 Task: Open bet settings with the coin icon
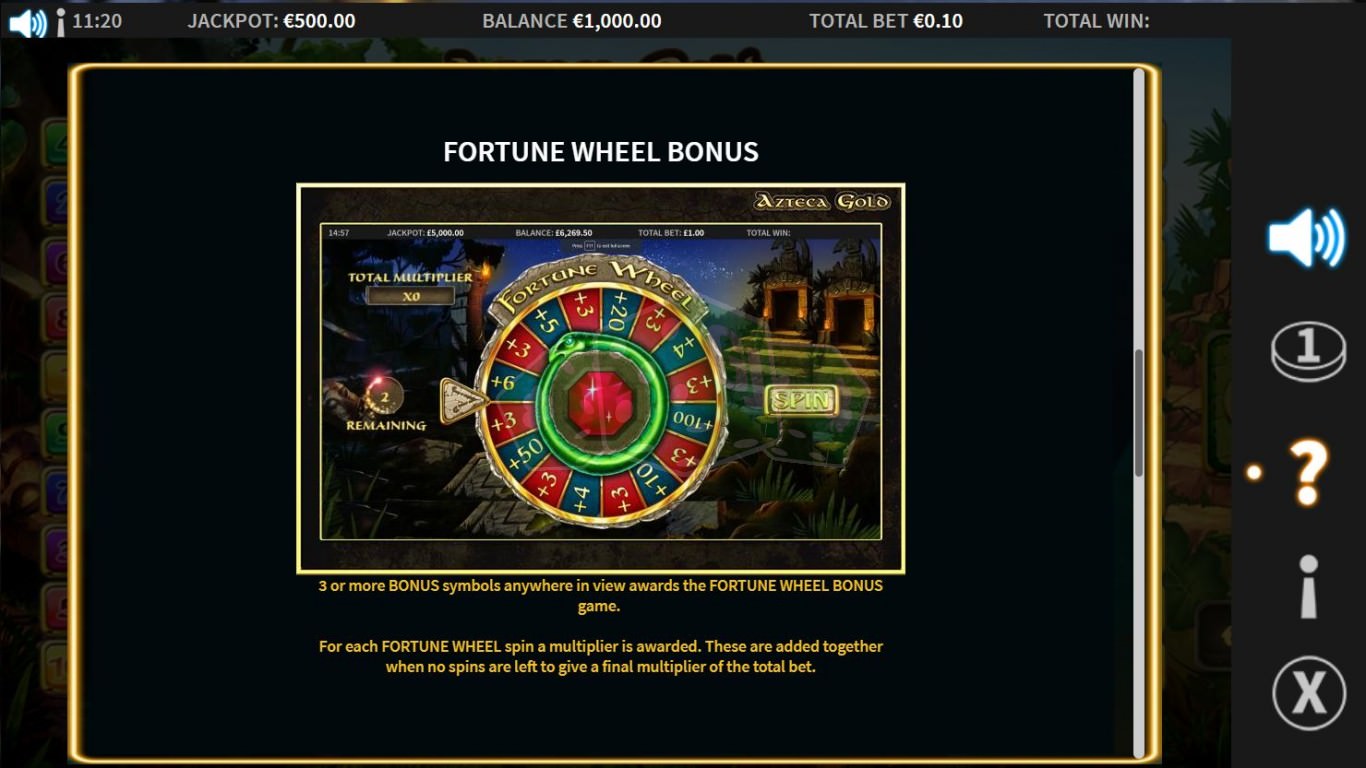point(1308,352)
